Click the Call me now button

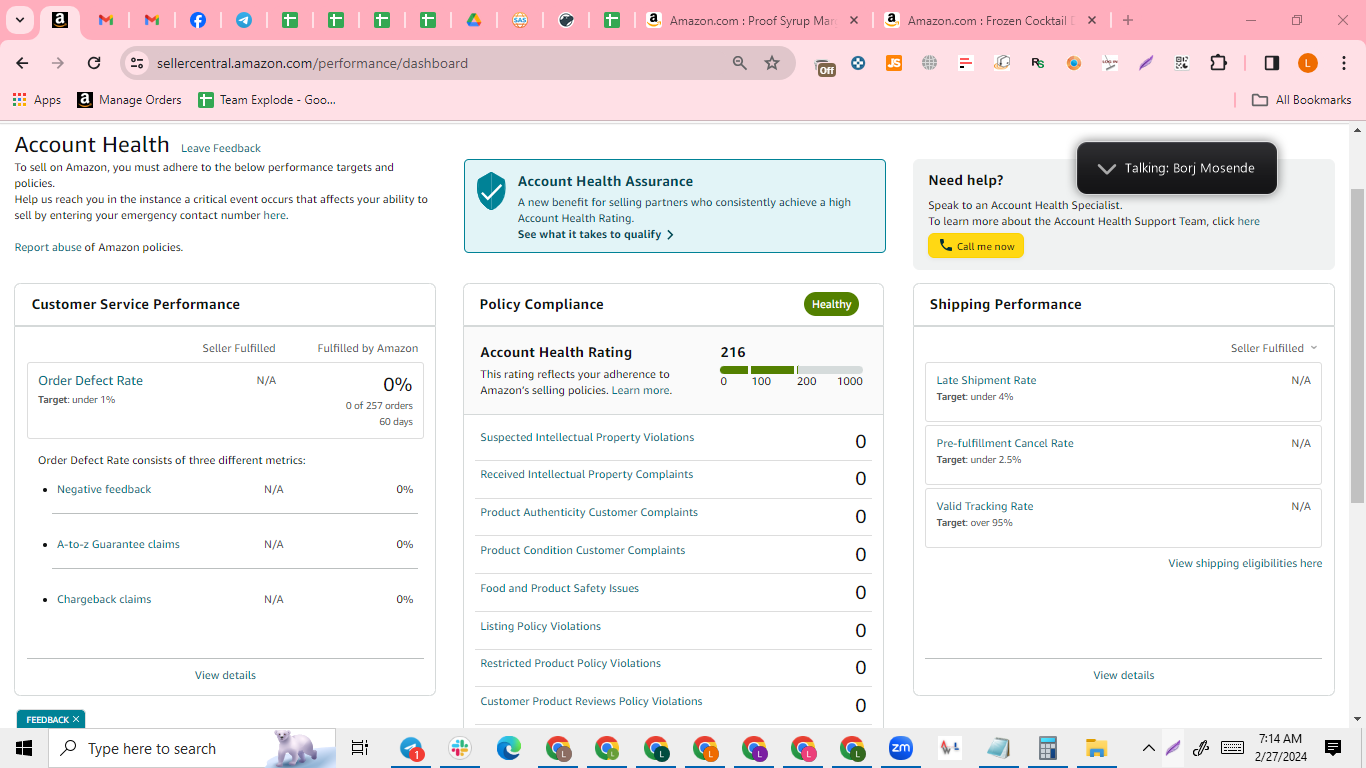(976, 246)
